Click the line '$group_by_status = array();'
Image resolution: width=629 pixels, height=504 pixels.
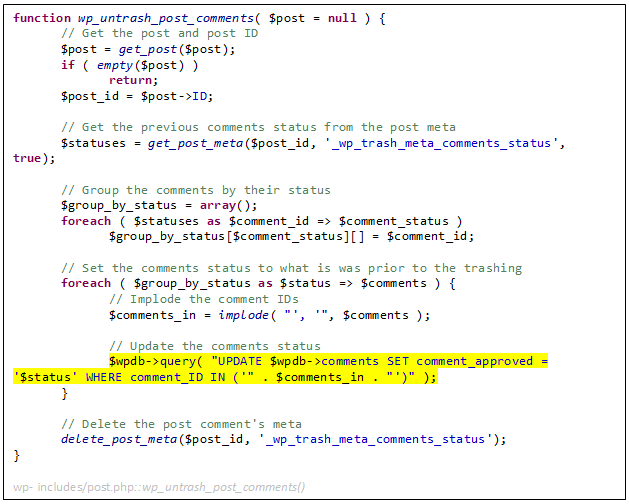159,205
